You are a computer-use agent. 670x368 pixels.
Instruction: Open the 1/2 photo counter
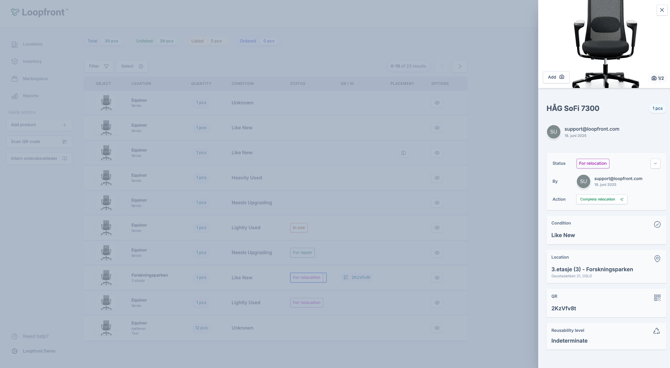point(658,78)
